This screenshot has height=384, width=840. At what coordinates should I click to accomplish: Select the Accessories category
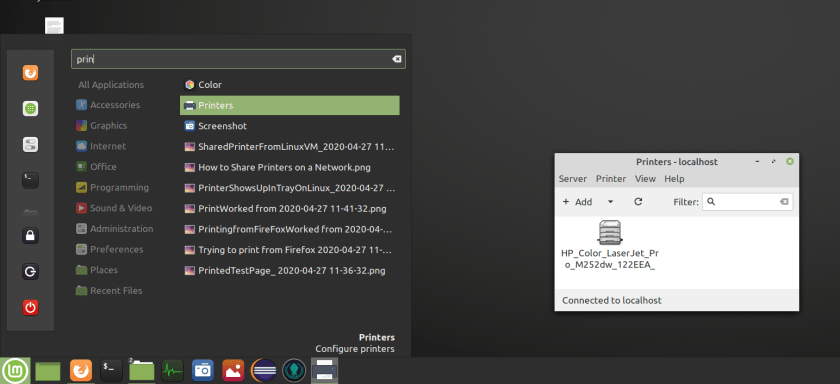click(108, 105)
